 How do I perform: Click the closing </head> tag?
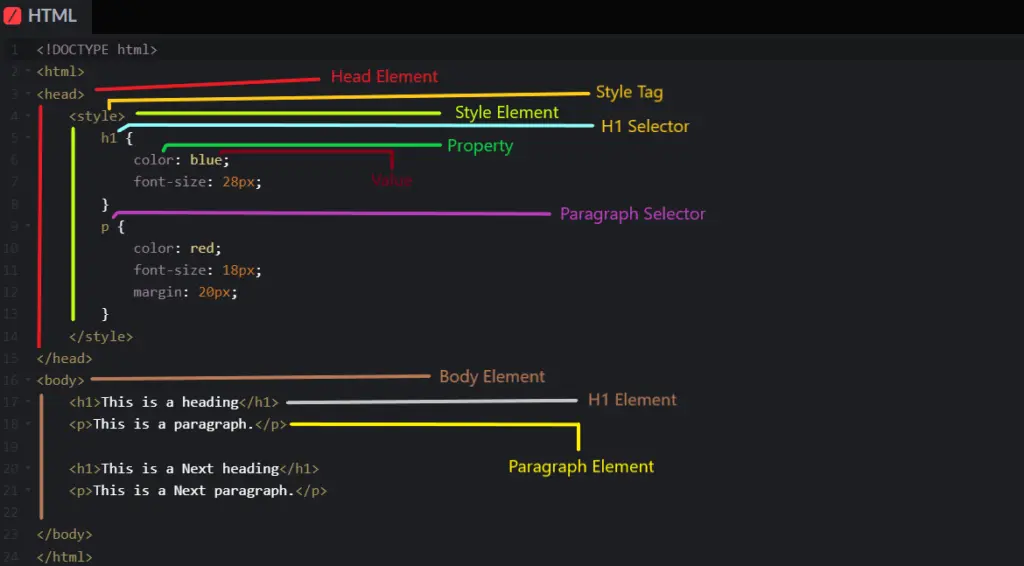tap(65, 358)
